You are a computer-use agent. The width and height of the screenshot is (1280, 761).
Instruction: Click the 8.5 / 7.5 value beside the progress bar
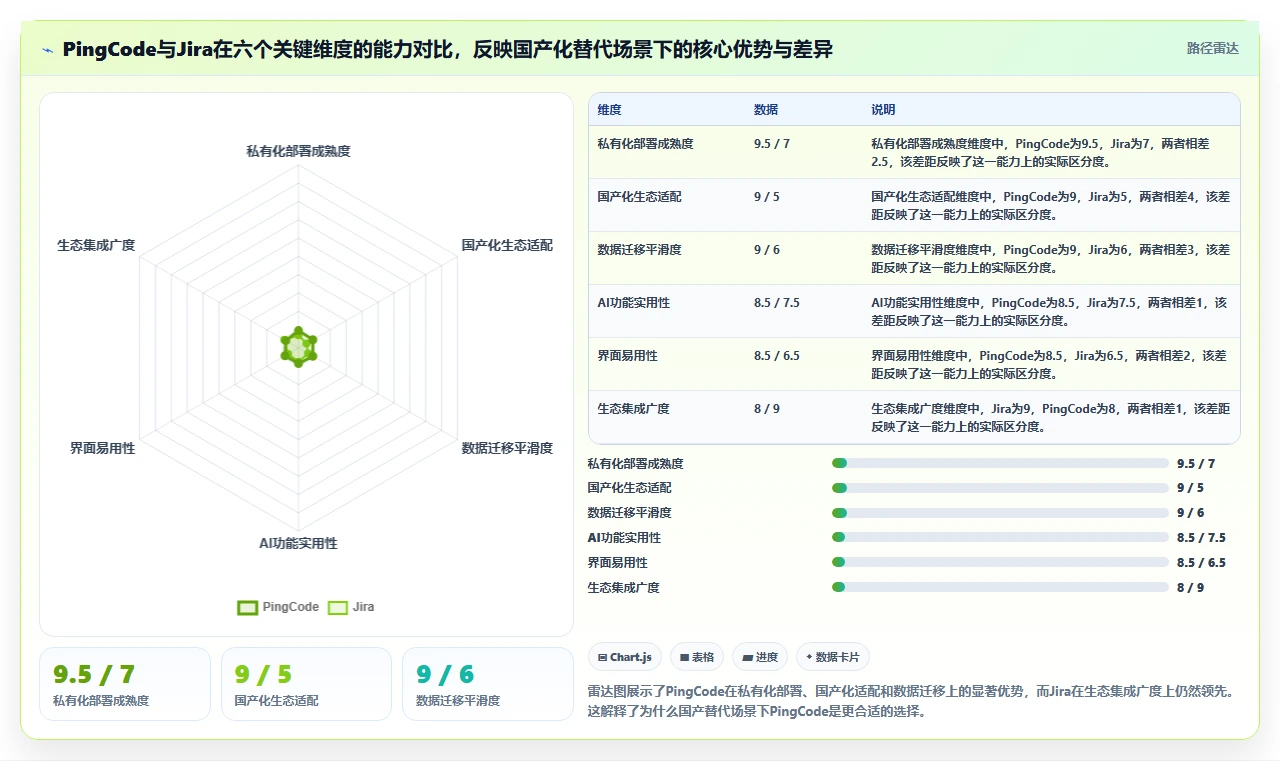tap(1201, 538)
